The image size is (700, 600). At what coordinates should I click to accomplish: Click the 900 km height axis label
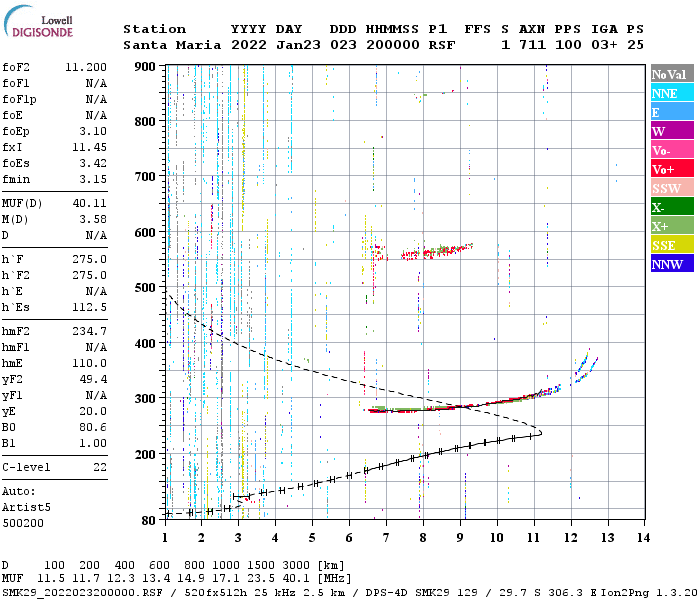click(x=145, y=67)
